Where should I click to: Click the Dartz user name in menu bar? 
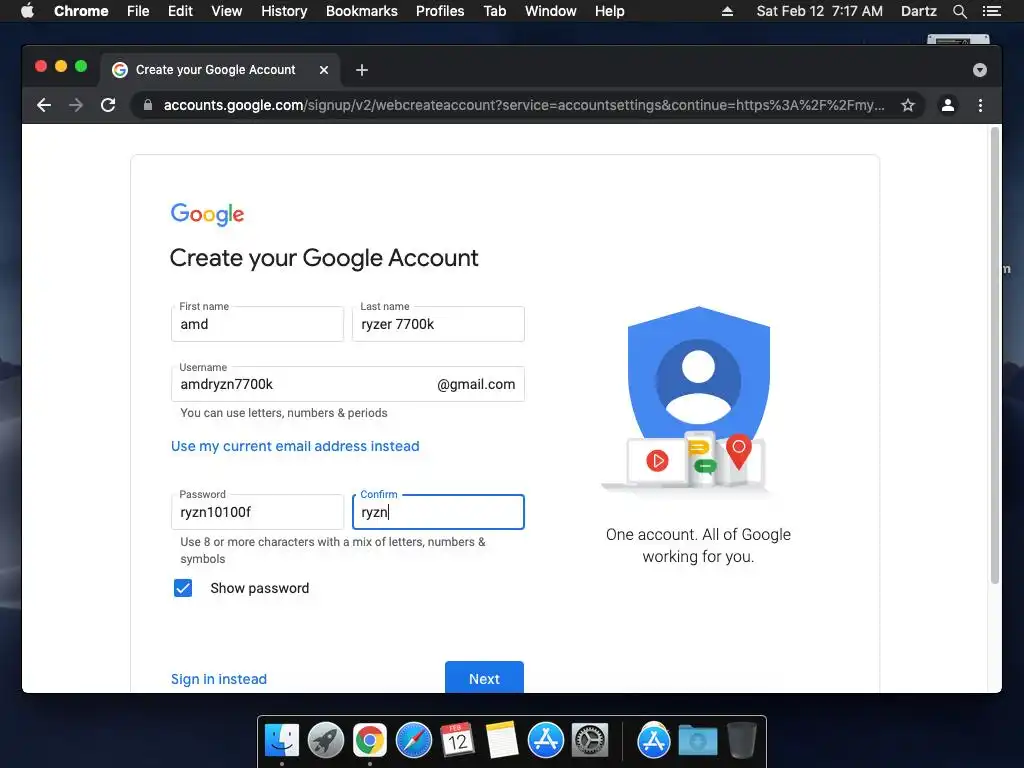918,11
